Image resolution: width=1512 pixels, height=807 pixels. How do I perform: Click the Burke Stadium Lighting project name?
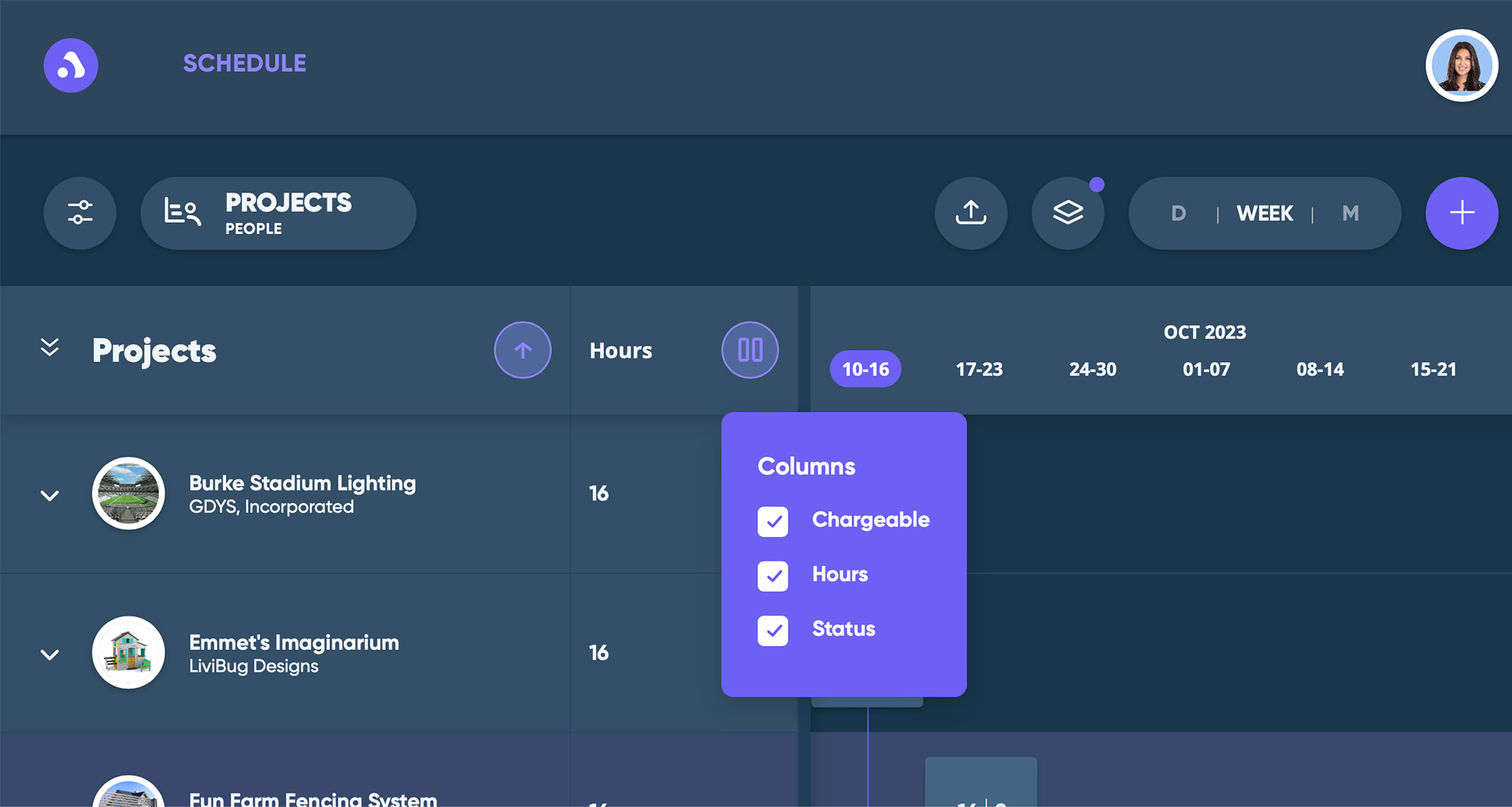tap(302, 483)
